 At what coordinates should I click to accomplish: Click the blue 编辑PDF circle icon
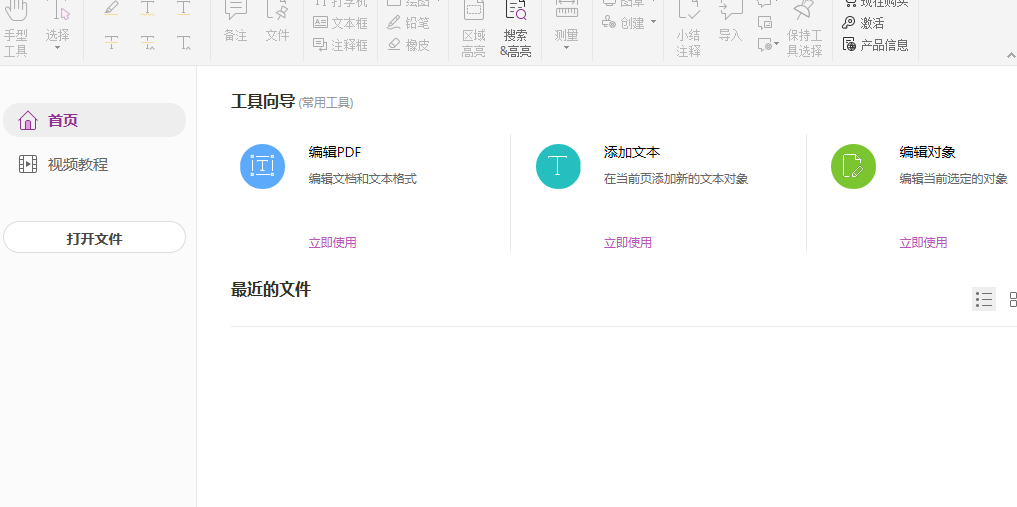click(x=263, y=167)
